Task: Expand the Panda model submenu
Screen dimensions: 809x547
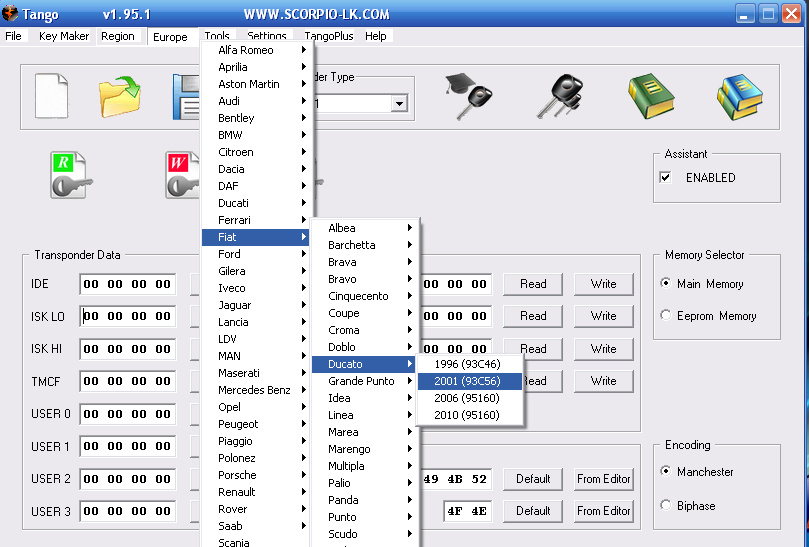Action: point(365,500)
